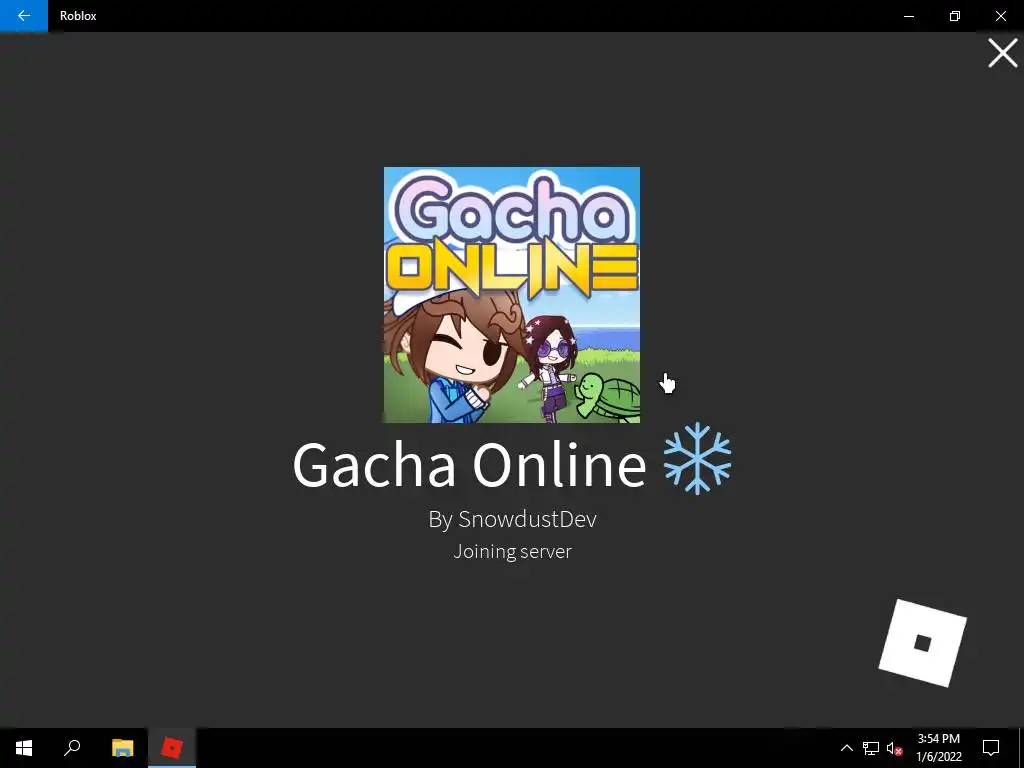Click the blue snowflake emoji beside title
Viewport: 1024px width, 768px height.
(x=697, y=458)
